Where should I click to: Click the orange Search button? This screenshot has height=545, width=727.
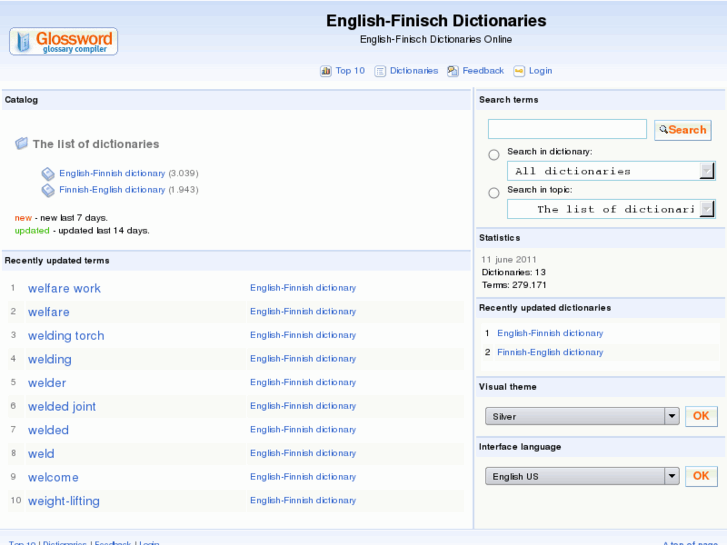[x=683, y=130]
